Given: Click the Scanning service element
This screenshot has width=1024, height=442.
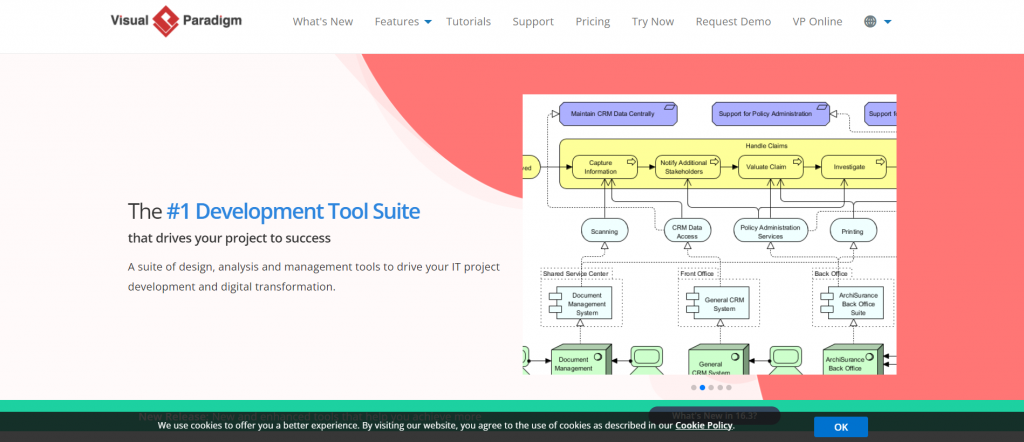Looking at the screenshot, I should (605, 231).
